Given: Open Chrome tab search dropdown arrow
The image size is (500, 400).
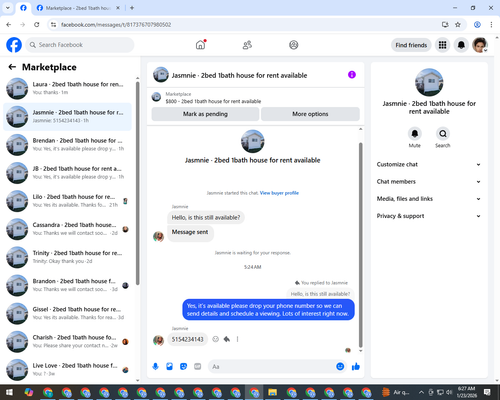Looking at the screenshot, I should [x=8, y=8].
